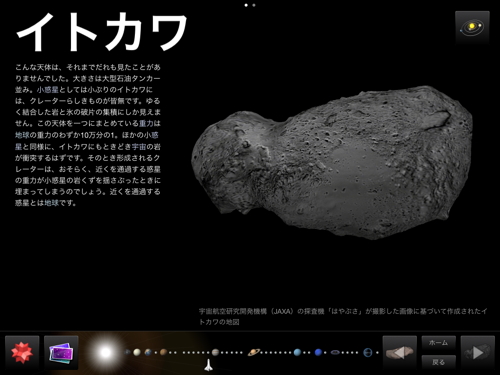Select Neptune in the planet strip

click(x=318, y=352)
